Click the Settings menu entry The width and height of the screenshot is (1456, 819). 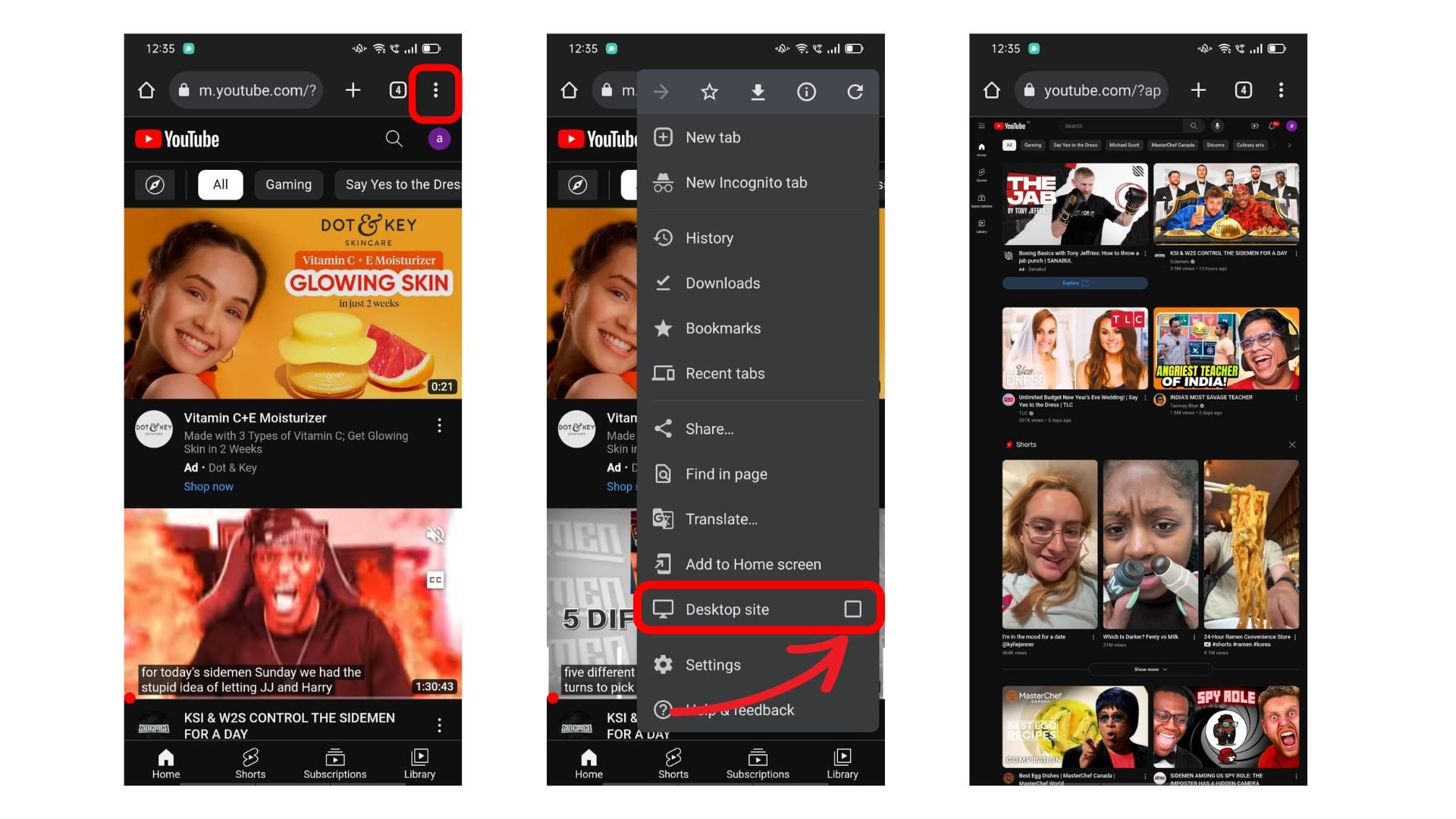pos(713,664)
